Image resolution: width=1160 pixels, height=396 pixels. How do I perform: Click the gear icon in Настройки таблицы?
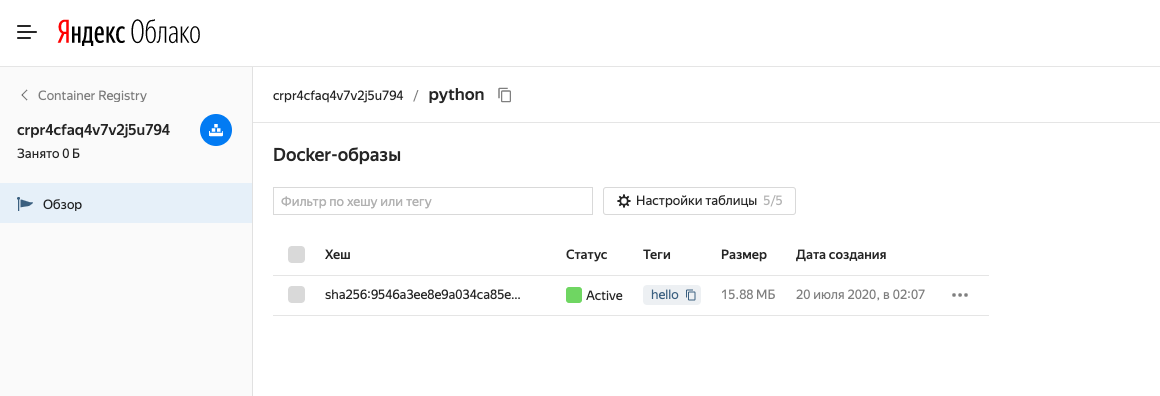624,201
